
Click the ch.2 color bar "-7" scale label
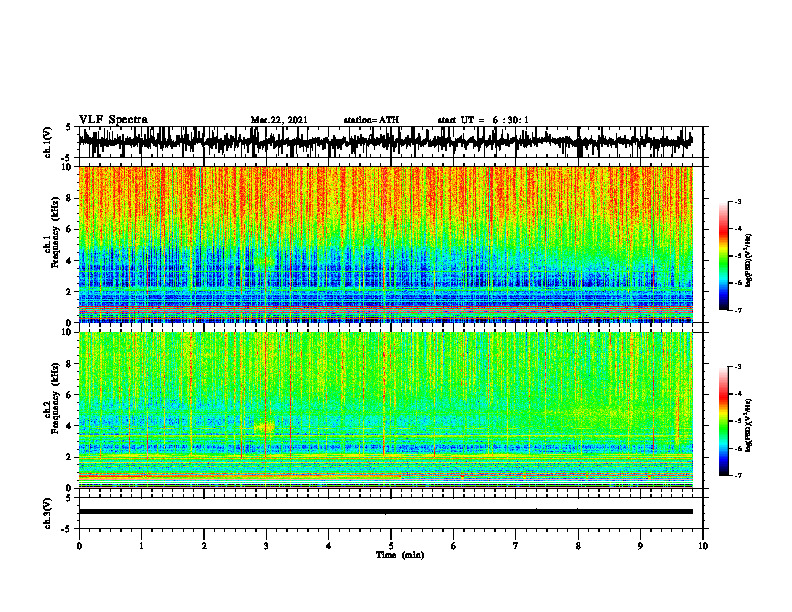(x=738, y=475)
